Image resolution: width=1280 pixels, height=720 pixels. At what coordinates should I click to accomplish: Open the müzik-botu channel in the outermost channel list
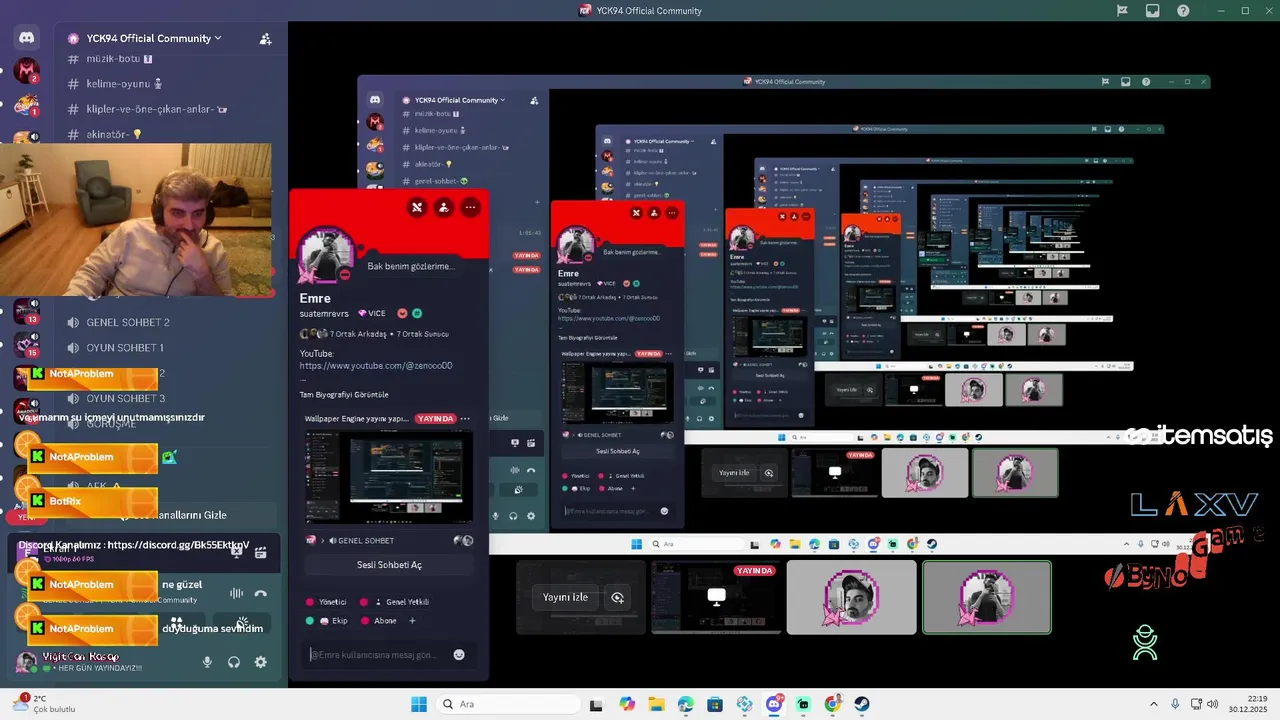(x=110, y=59)
